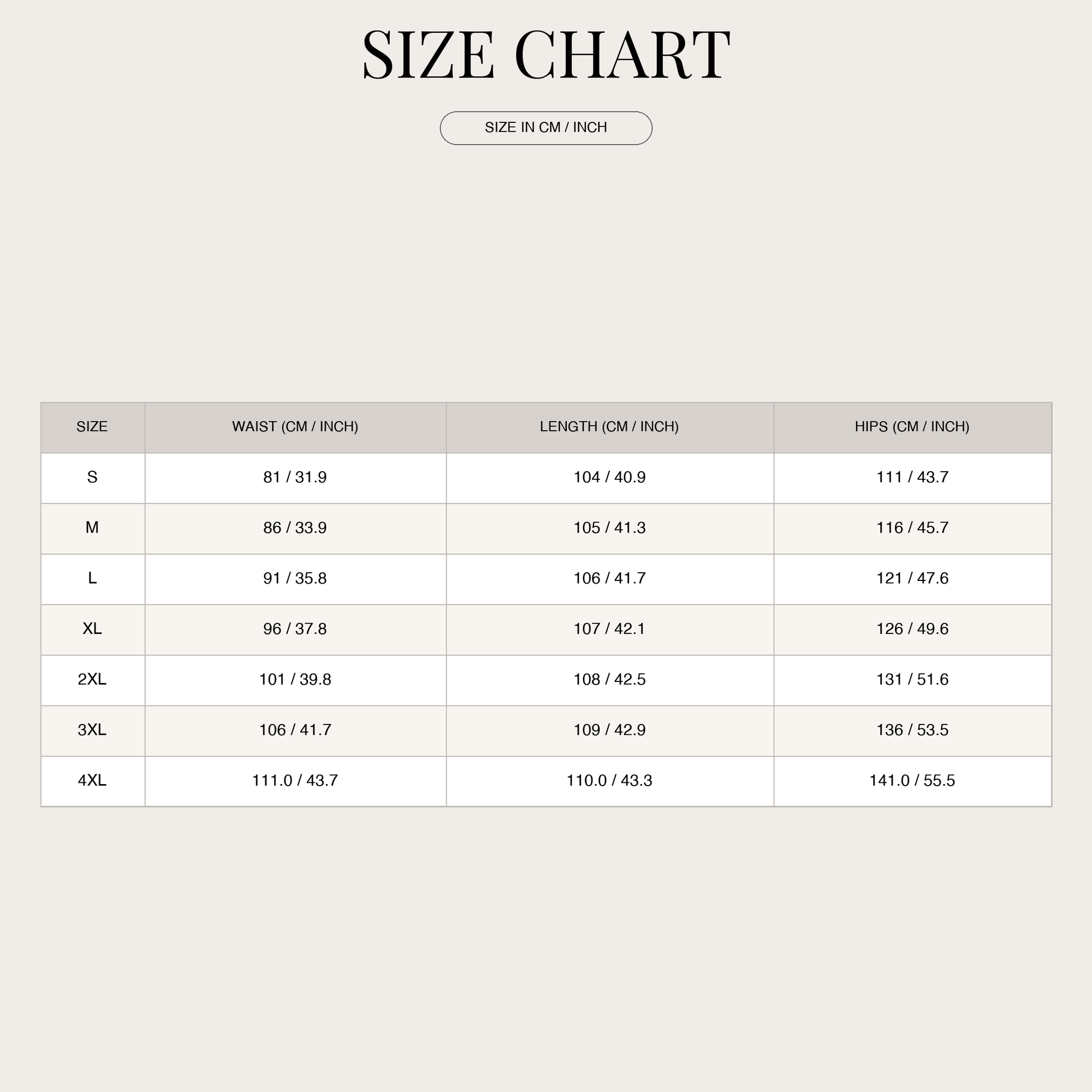
Task: Click length value 105 / 41.3
Action: pos(609,528)
